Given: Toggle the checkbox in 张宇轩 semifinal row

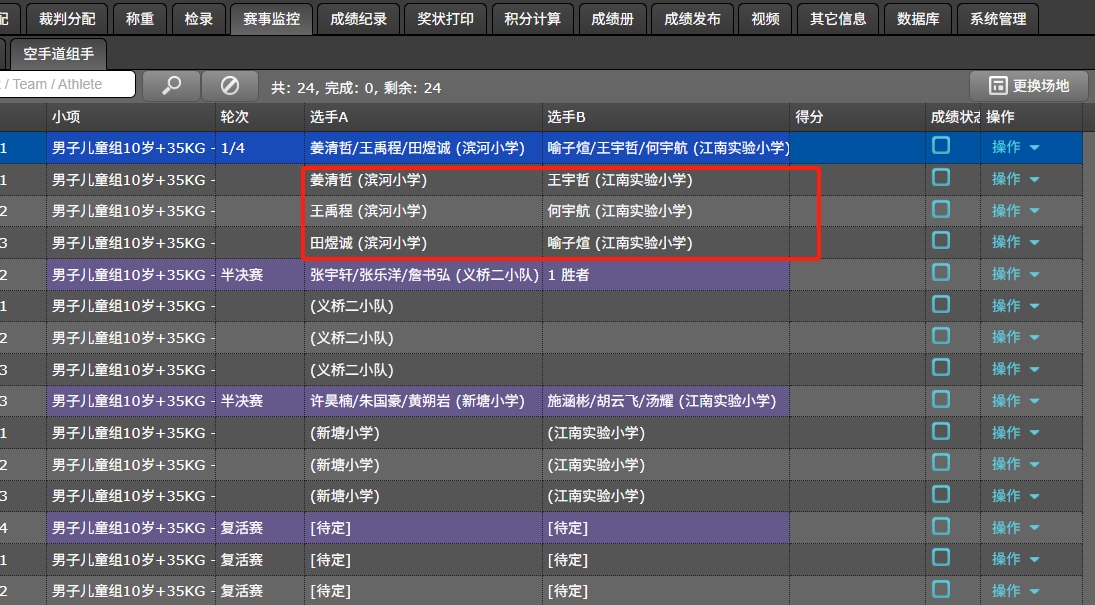Looking at the screenshot, I should [x=941, y=273].
